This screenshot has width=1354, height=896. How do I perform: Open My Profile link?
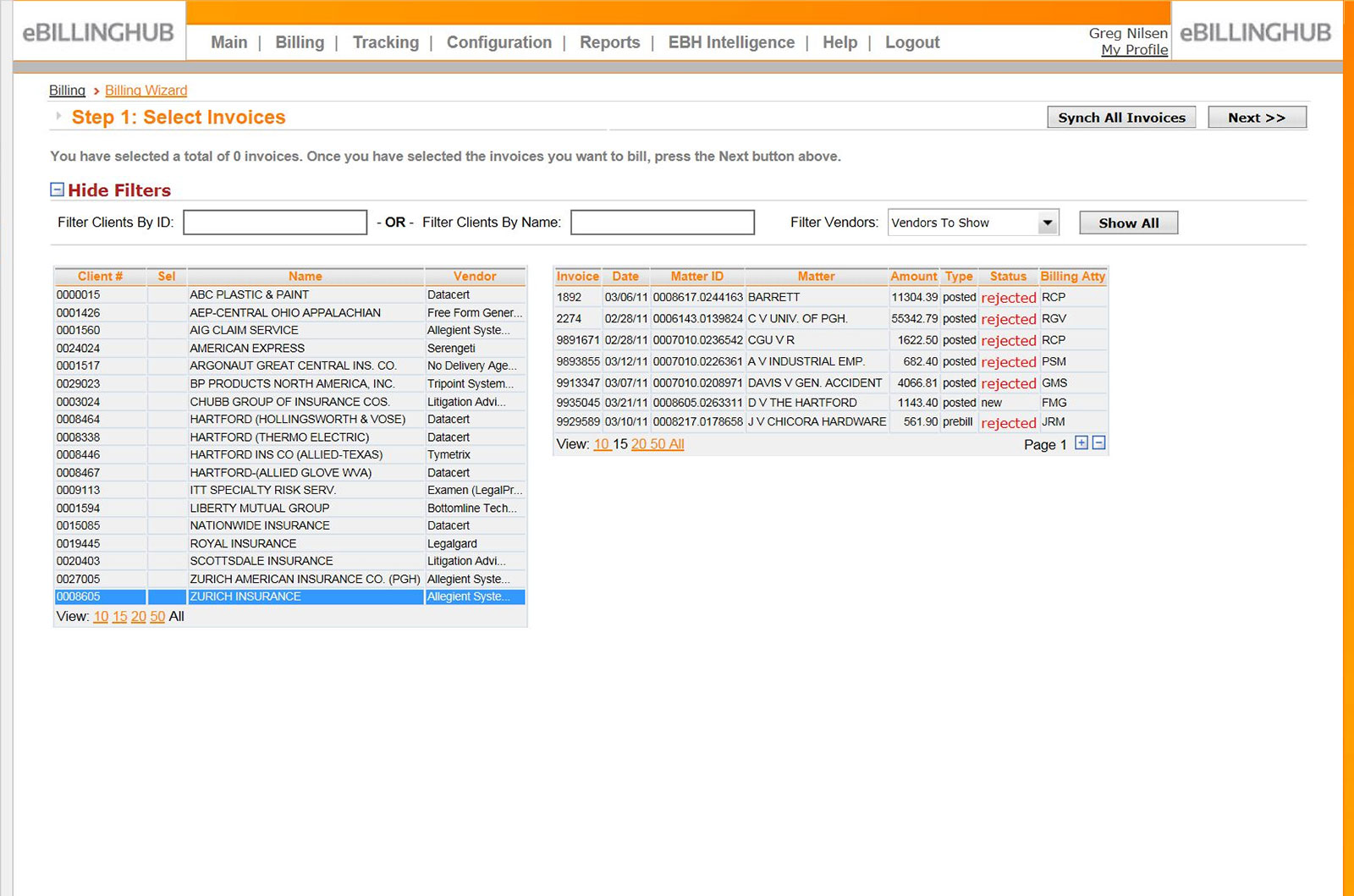point(1135,50)
